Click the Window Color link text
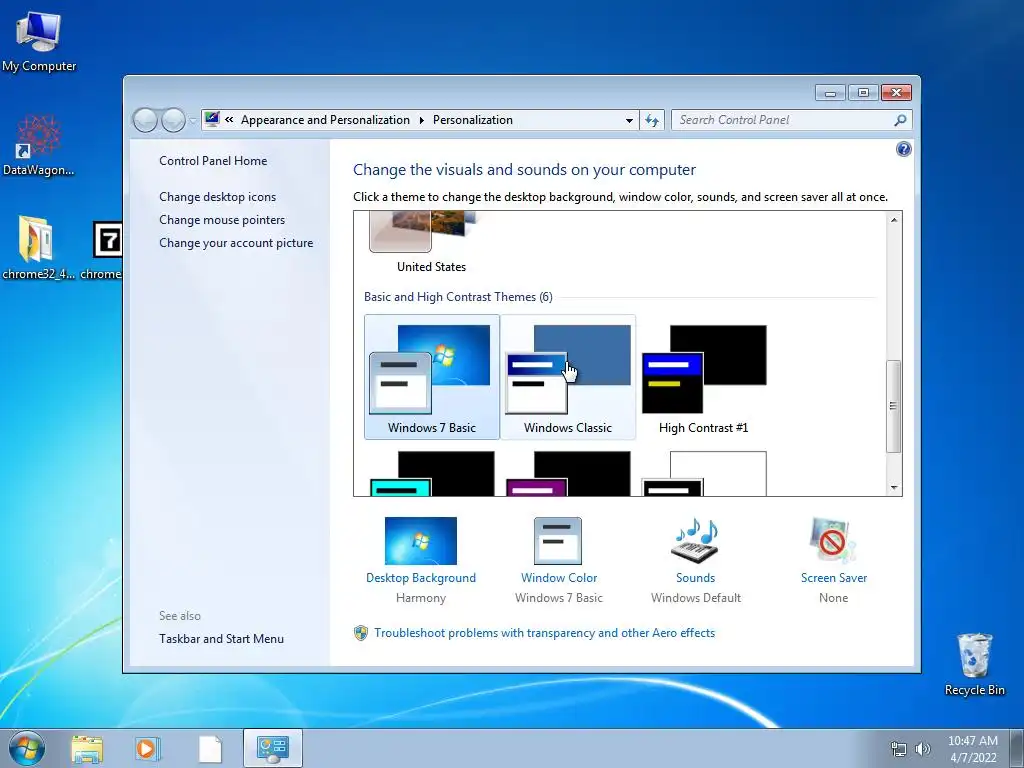1024x768 pixels. pyautogui.click(x=559, y=578)
